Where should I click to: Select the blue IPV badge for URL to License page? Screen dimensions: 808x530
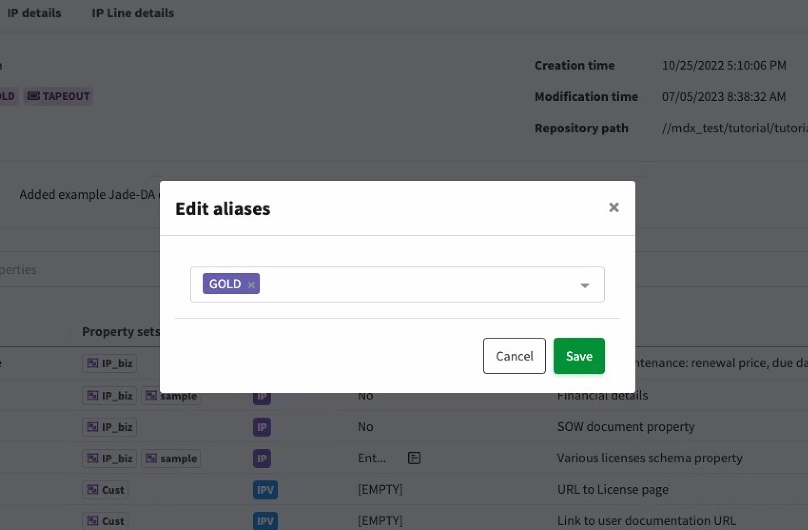[264, 490]
